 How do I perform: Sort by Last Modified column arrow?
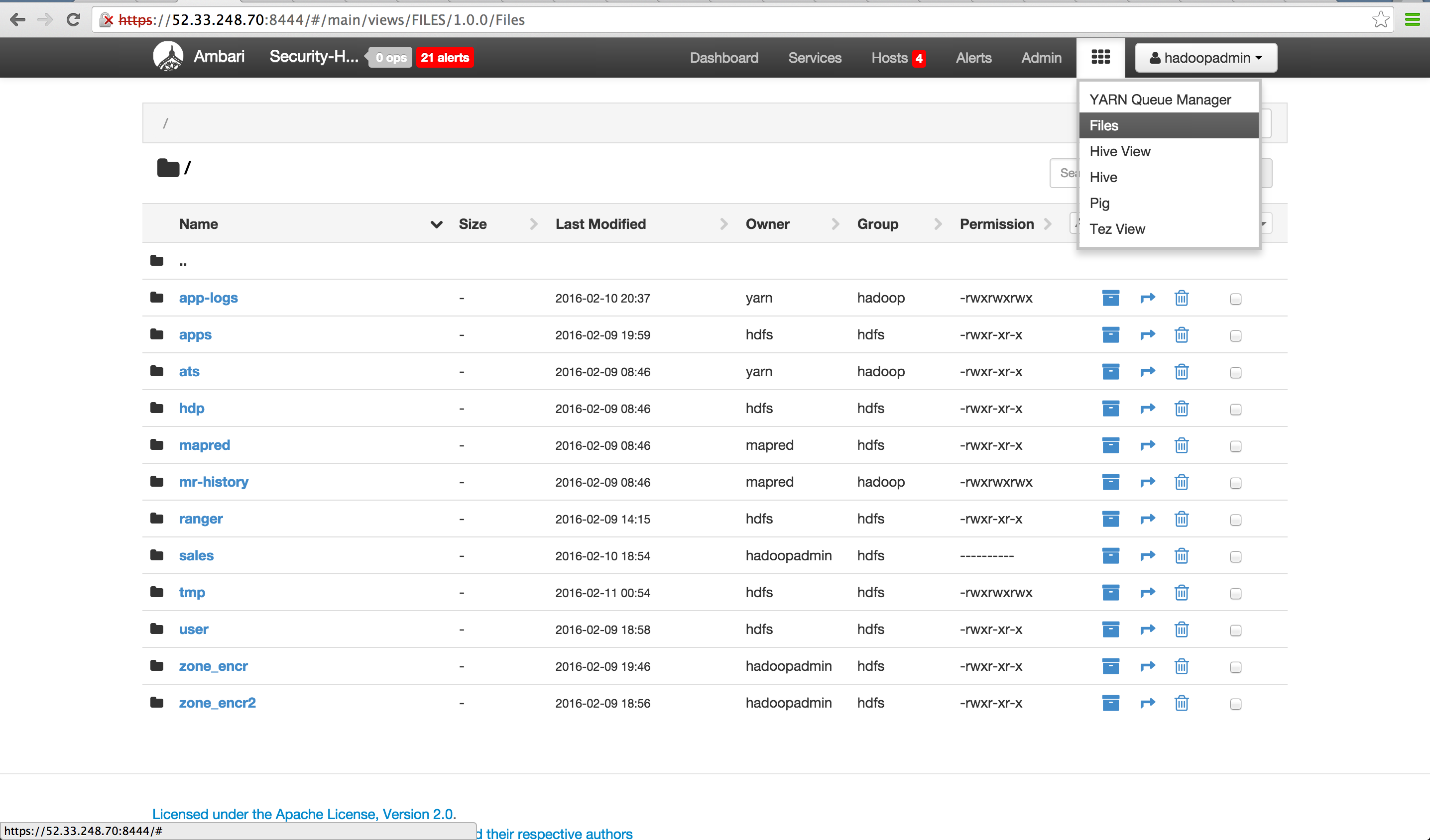click(x=723, y=224)
